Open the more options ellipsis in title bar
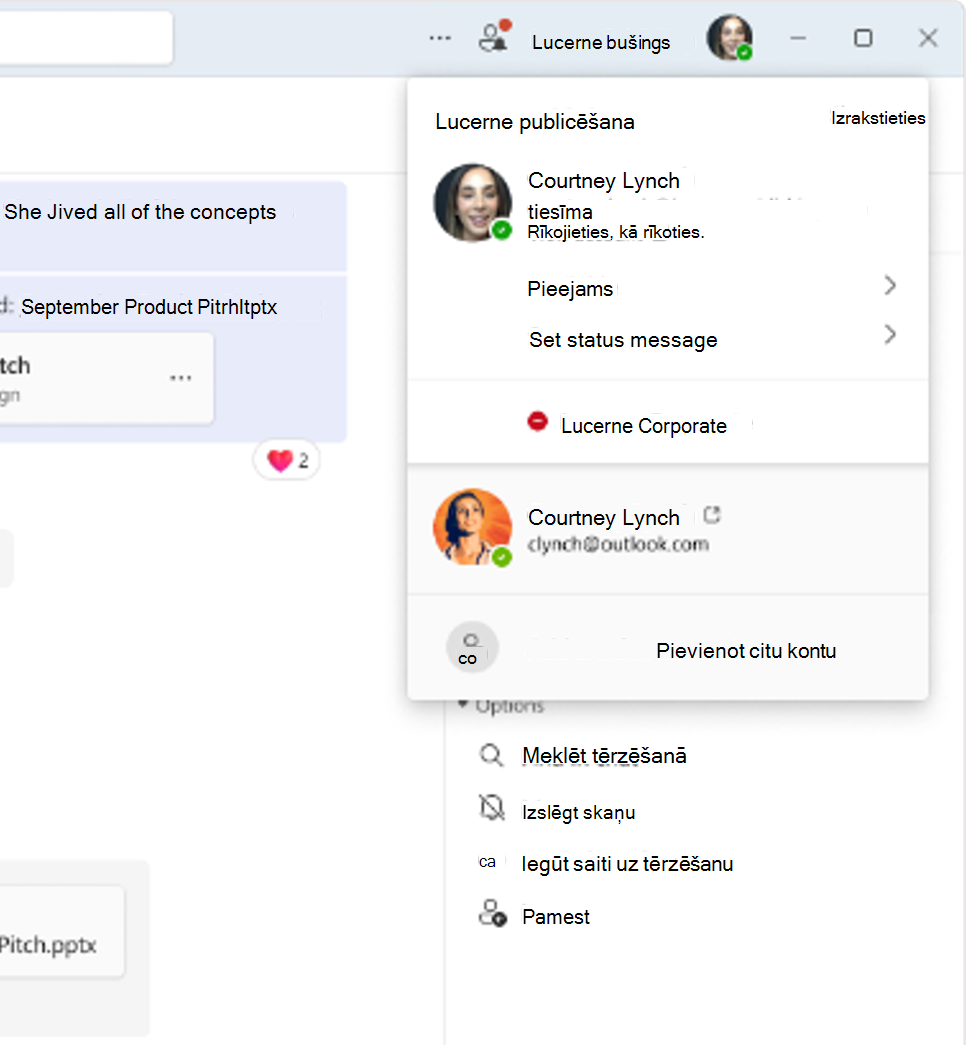966x1045 pixels. click(440, 38)
